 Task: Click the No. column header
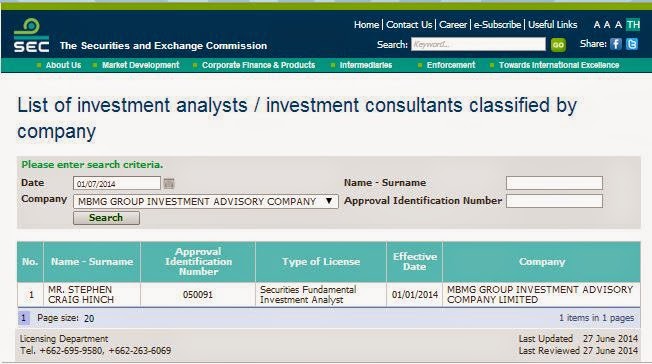coord(30,262)
